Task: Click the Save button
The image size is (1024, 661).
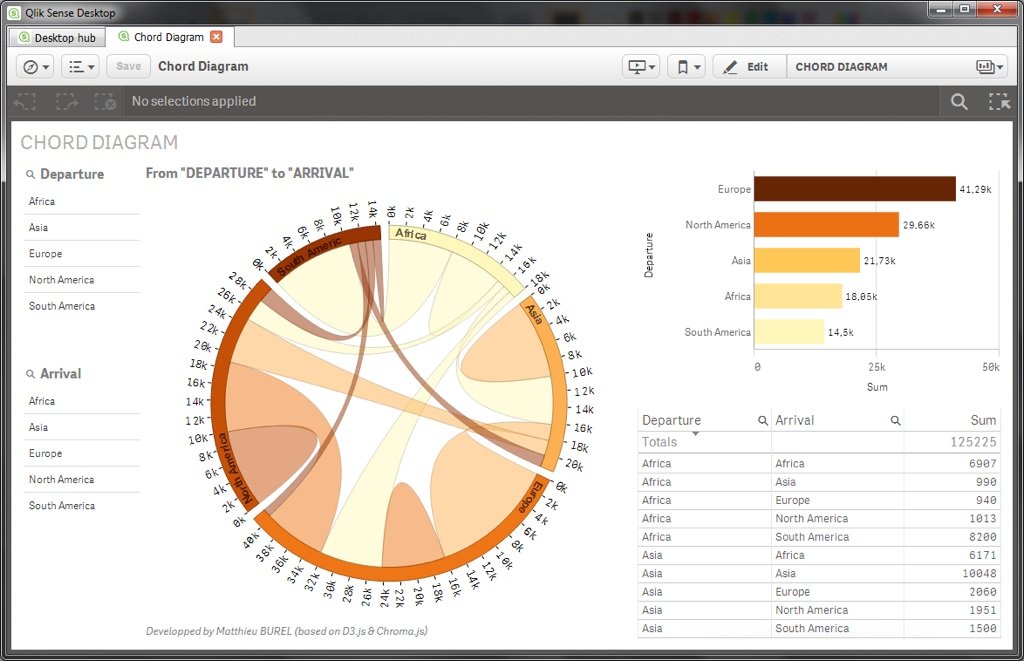Action: [128, 67]
